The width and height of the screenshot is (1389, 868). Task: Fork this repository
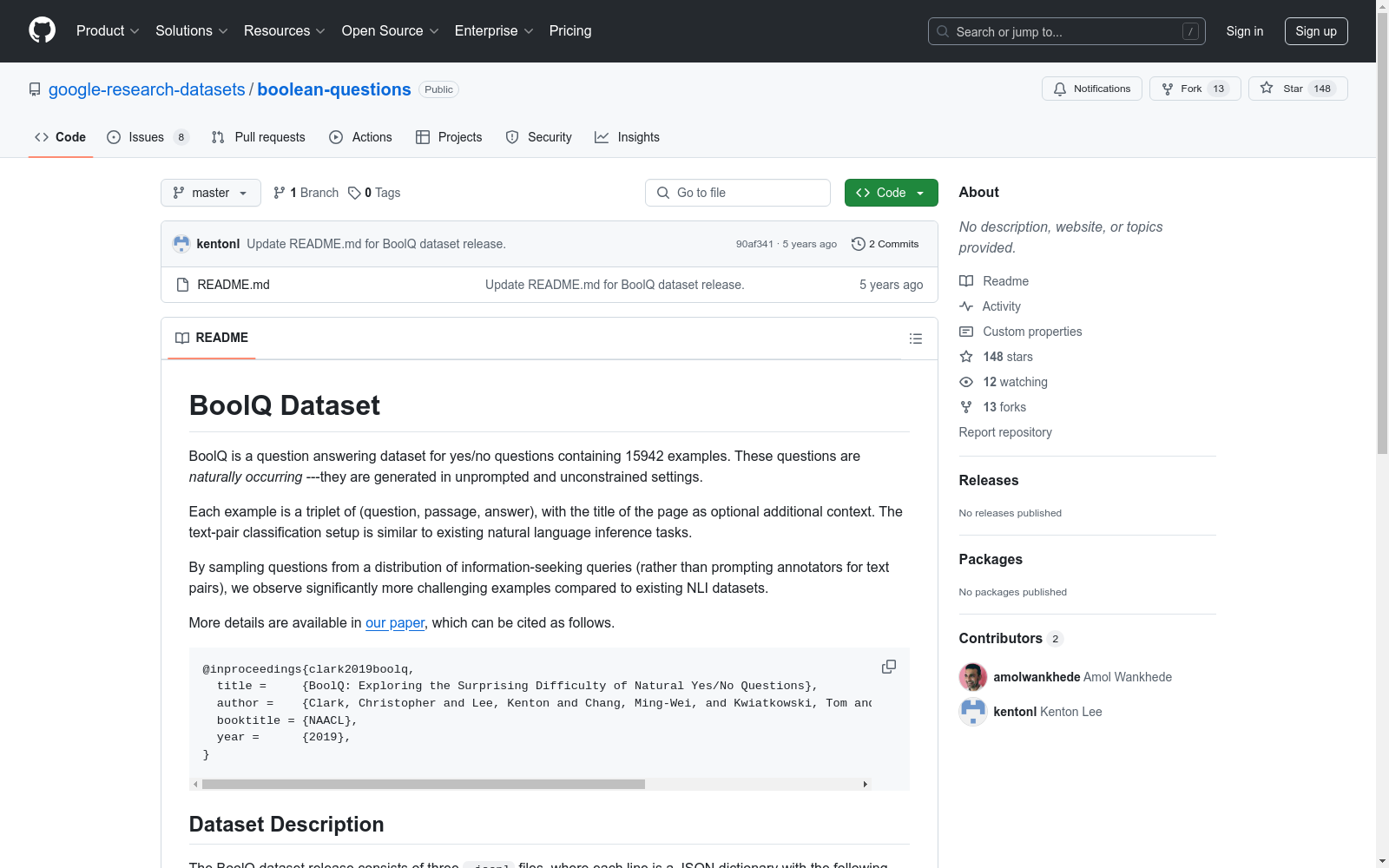[1195, 89]
